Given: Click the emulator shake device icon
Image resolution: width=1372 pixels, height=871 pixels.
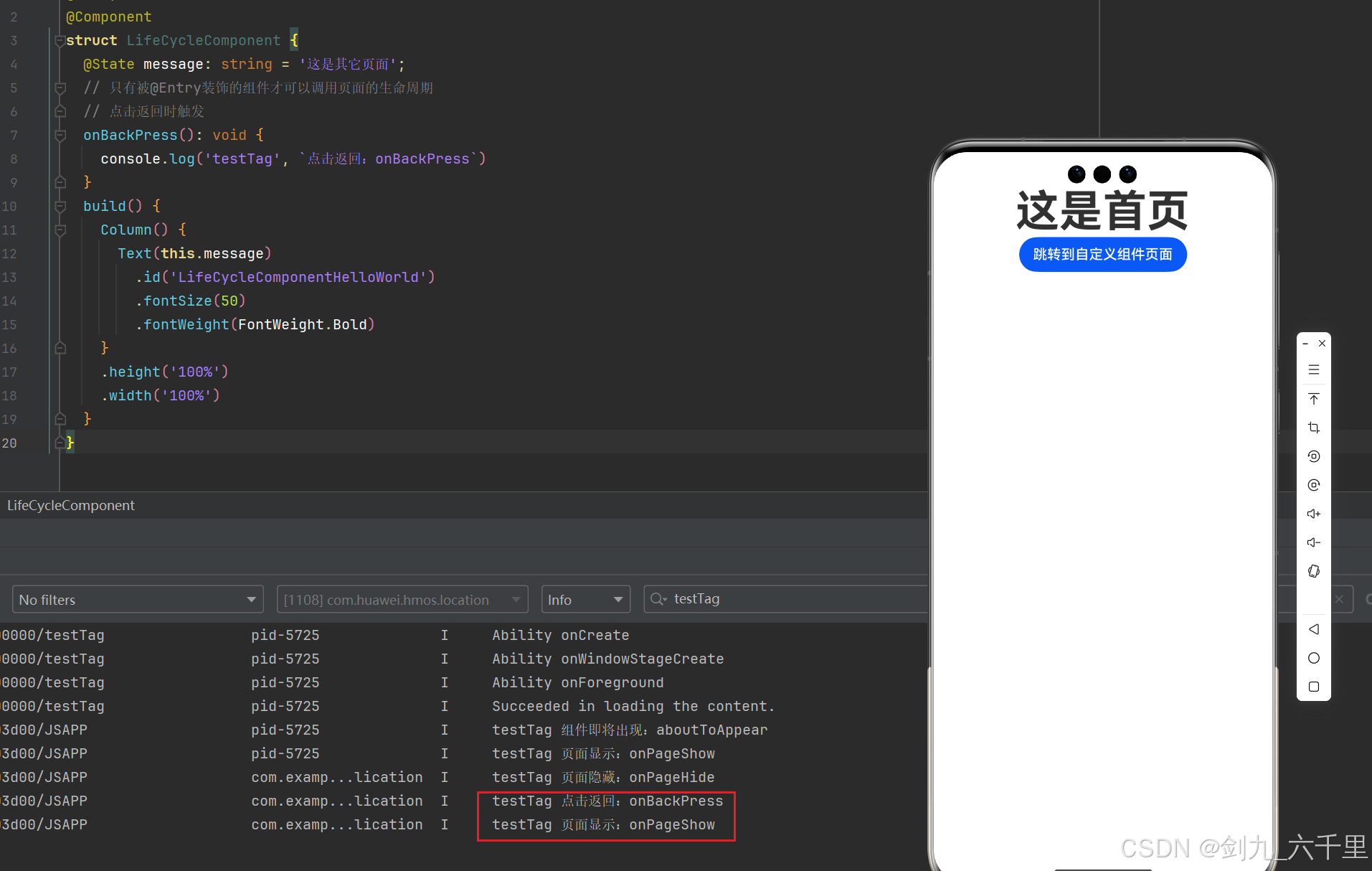Looking at the screenshot, I should coord(1314,571).
